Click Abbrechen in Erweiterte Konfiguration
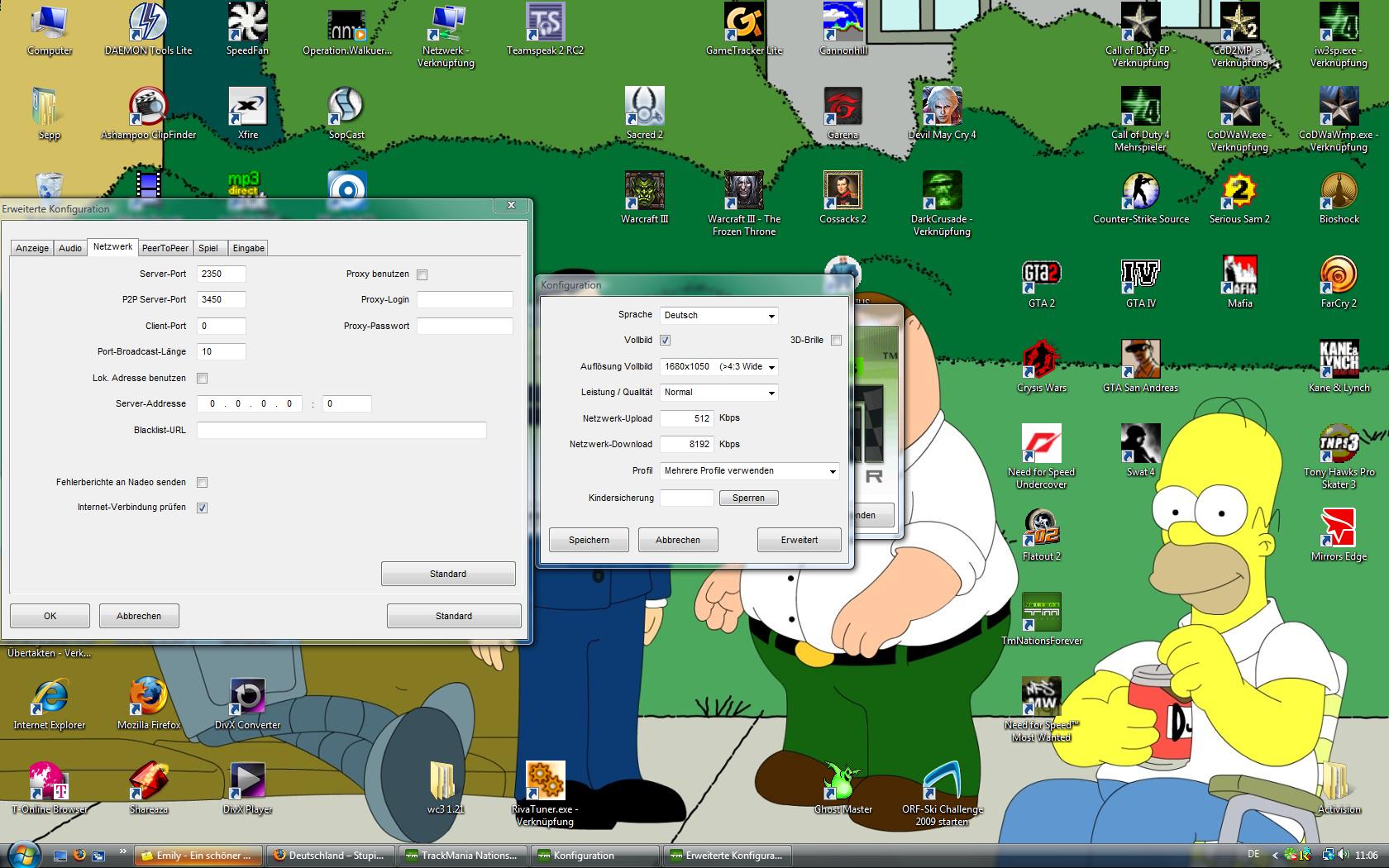Screen dimensions: 1389x868 point(139,616)
